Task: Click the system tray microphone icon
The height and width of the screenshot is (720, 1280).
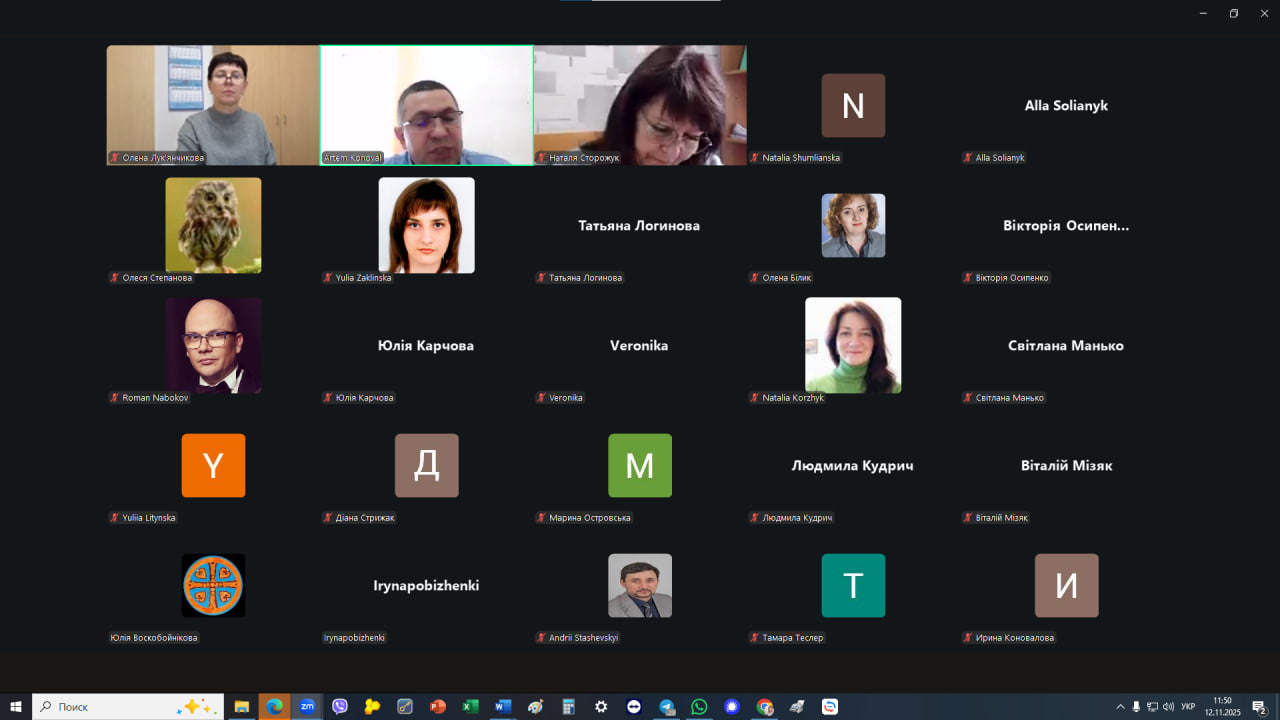Action: [1136, 706]
